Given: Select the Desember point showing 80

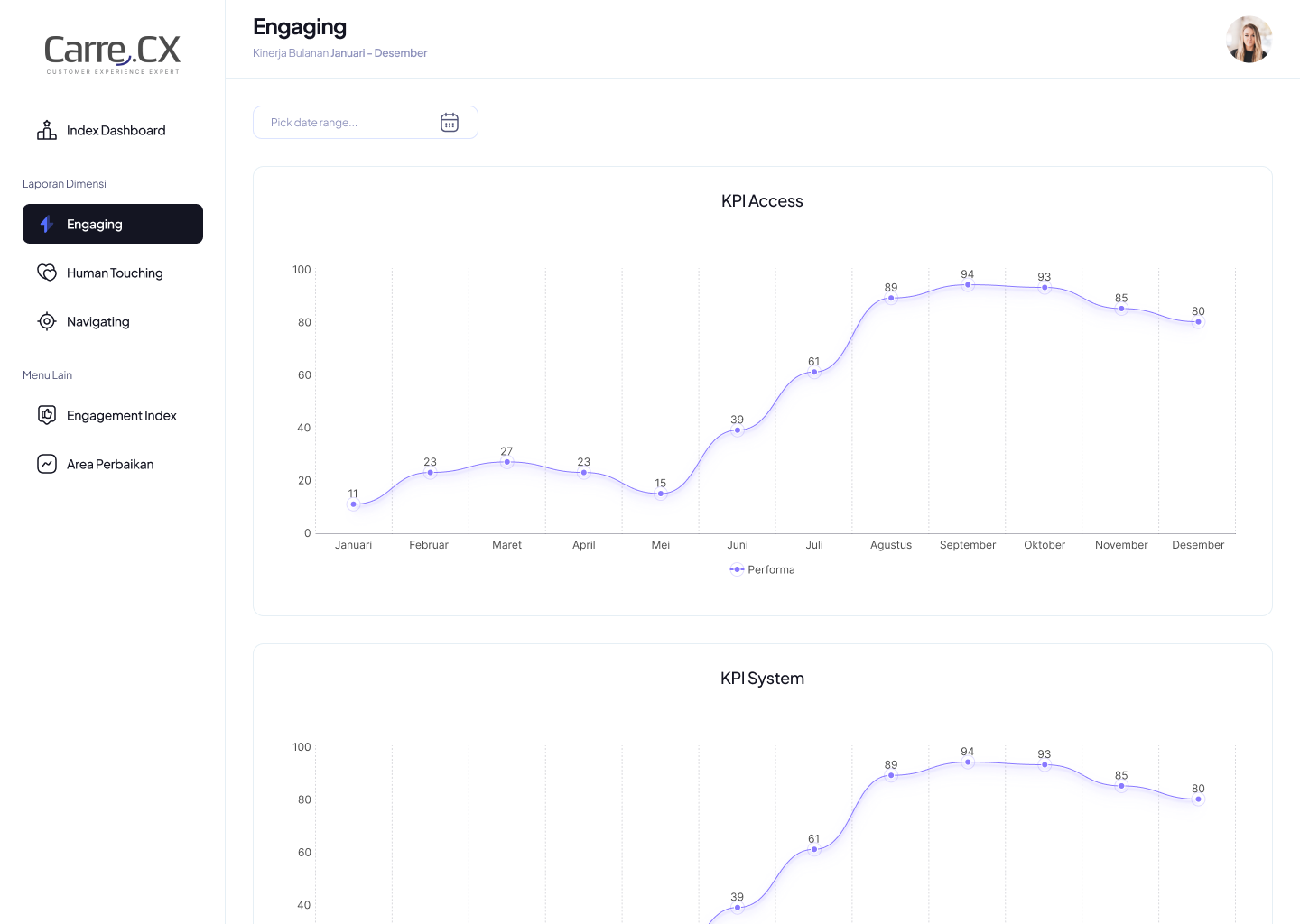Looking at the screenshot, I should point(1198,322).
